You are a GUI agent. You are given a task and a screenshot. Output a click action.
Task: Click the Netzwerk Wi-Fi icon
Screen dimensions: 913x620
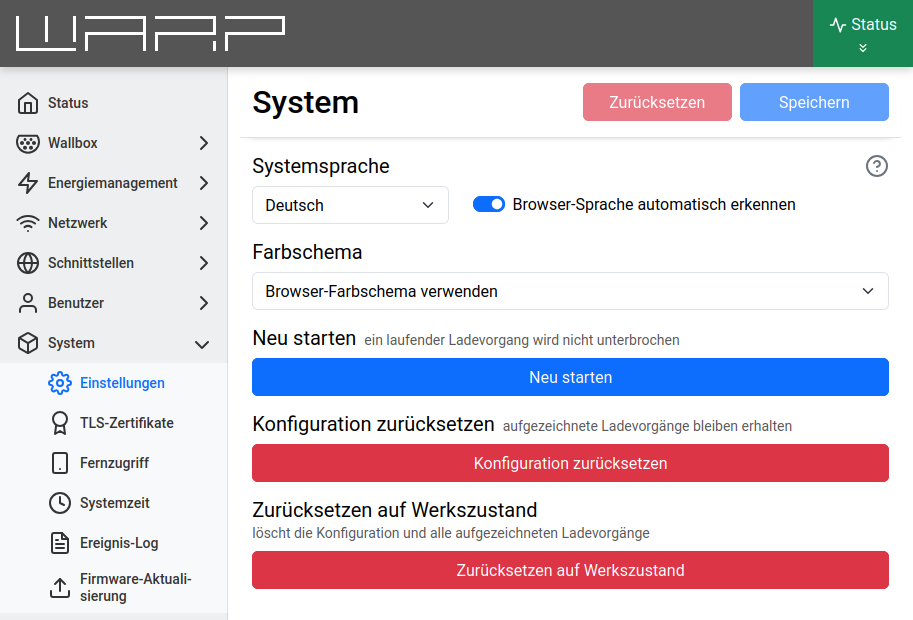tap(28, 223)
